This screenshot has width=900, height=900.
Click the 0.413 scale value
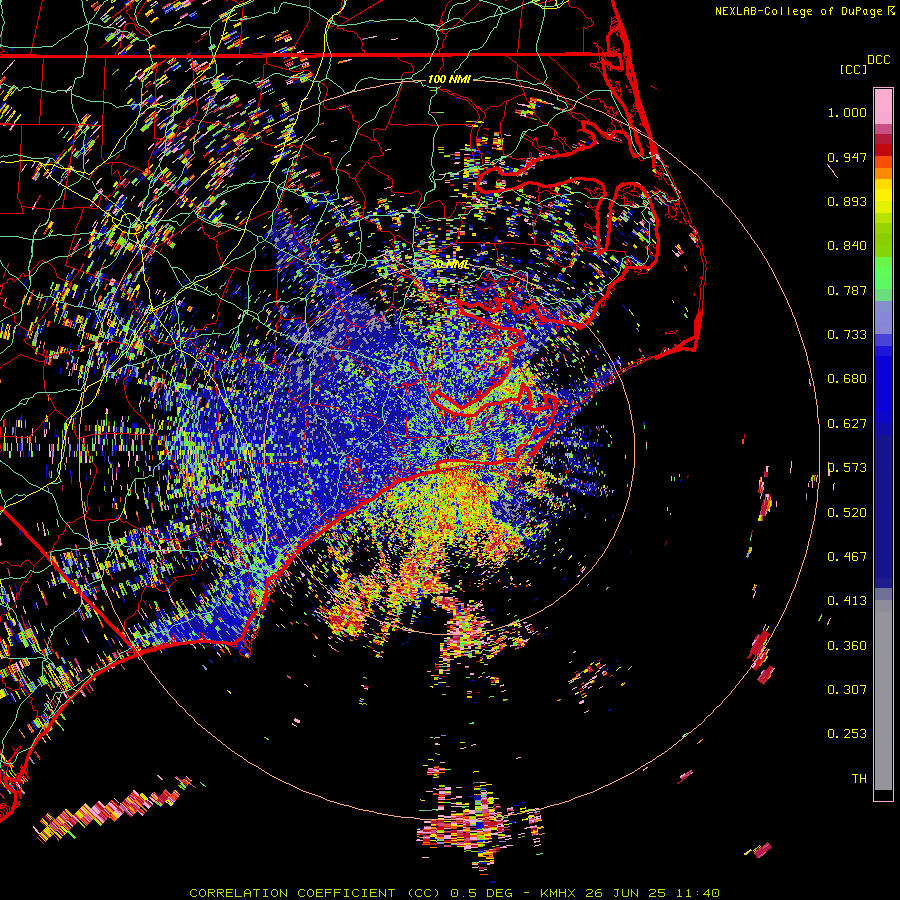pyautogui.click(x=847, y=601)
